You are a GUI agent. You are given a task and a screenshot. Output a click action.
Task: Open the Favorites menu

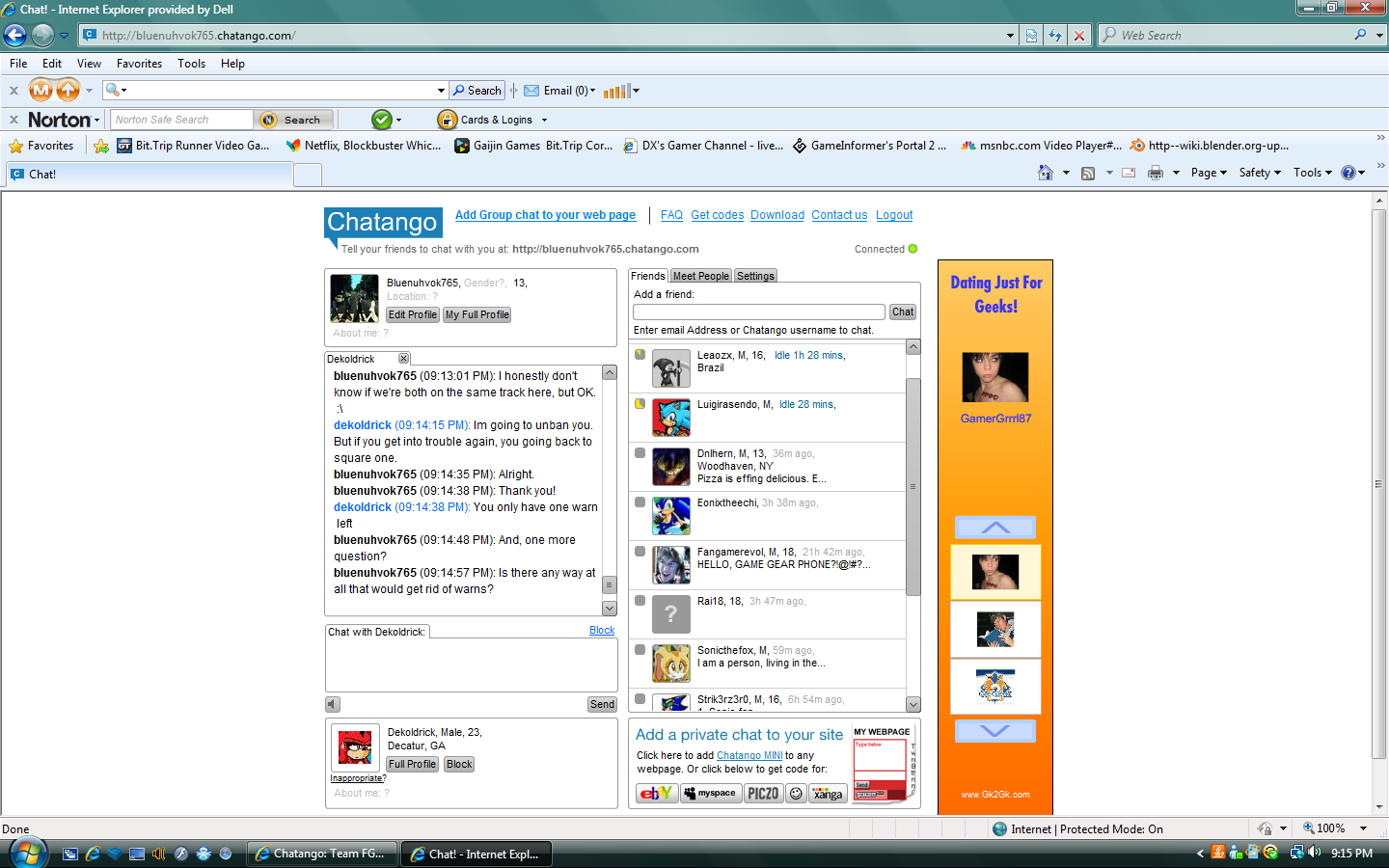tap(139, 64)
